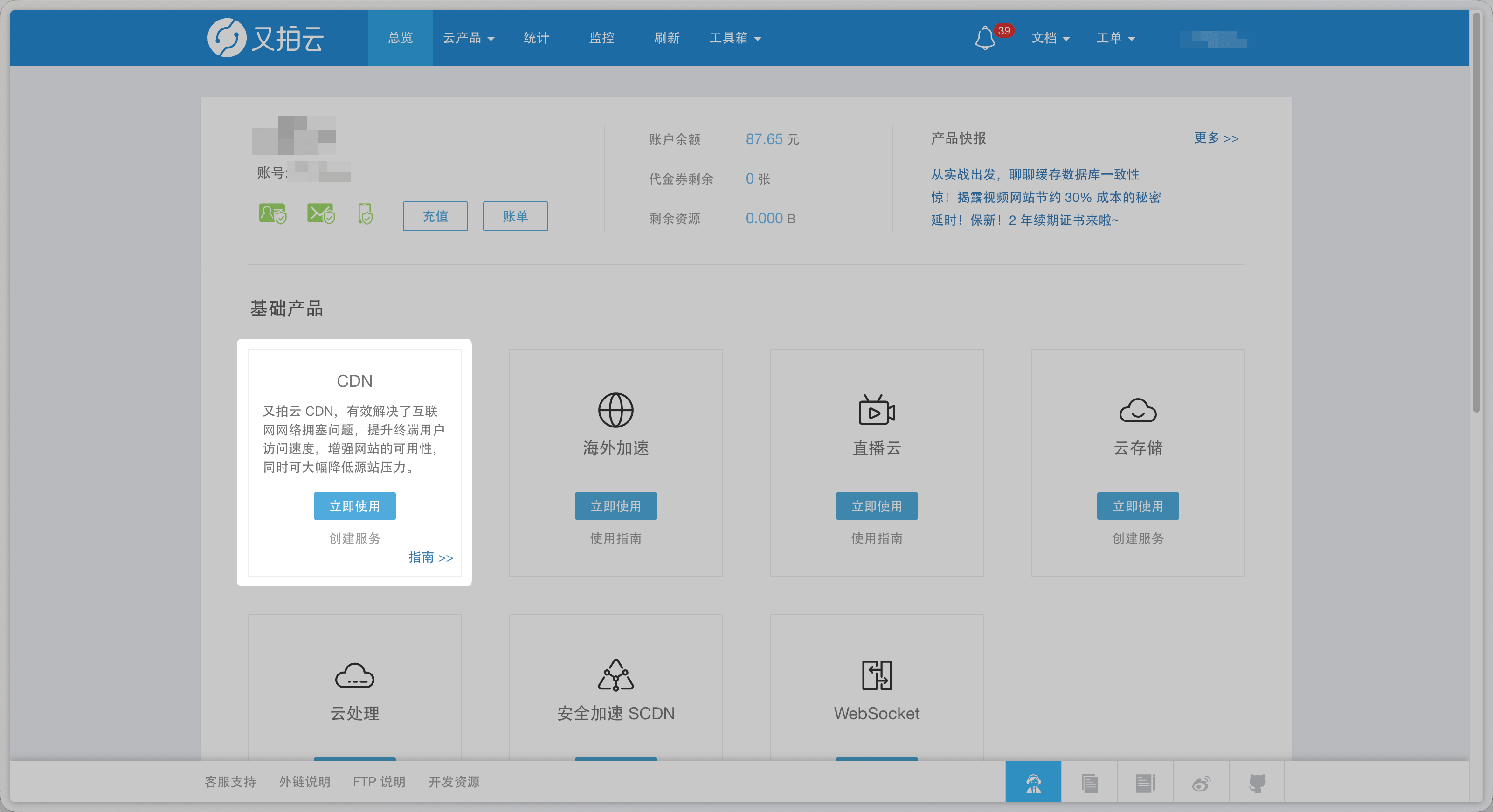The width and height of the screenshot is (1493, 812).
Task: Click the Weibo icon in footer
Action: [x=1202, y=783]
